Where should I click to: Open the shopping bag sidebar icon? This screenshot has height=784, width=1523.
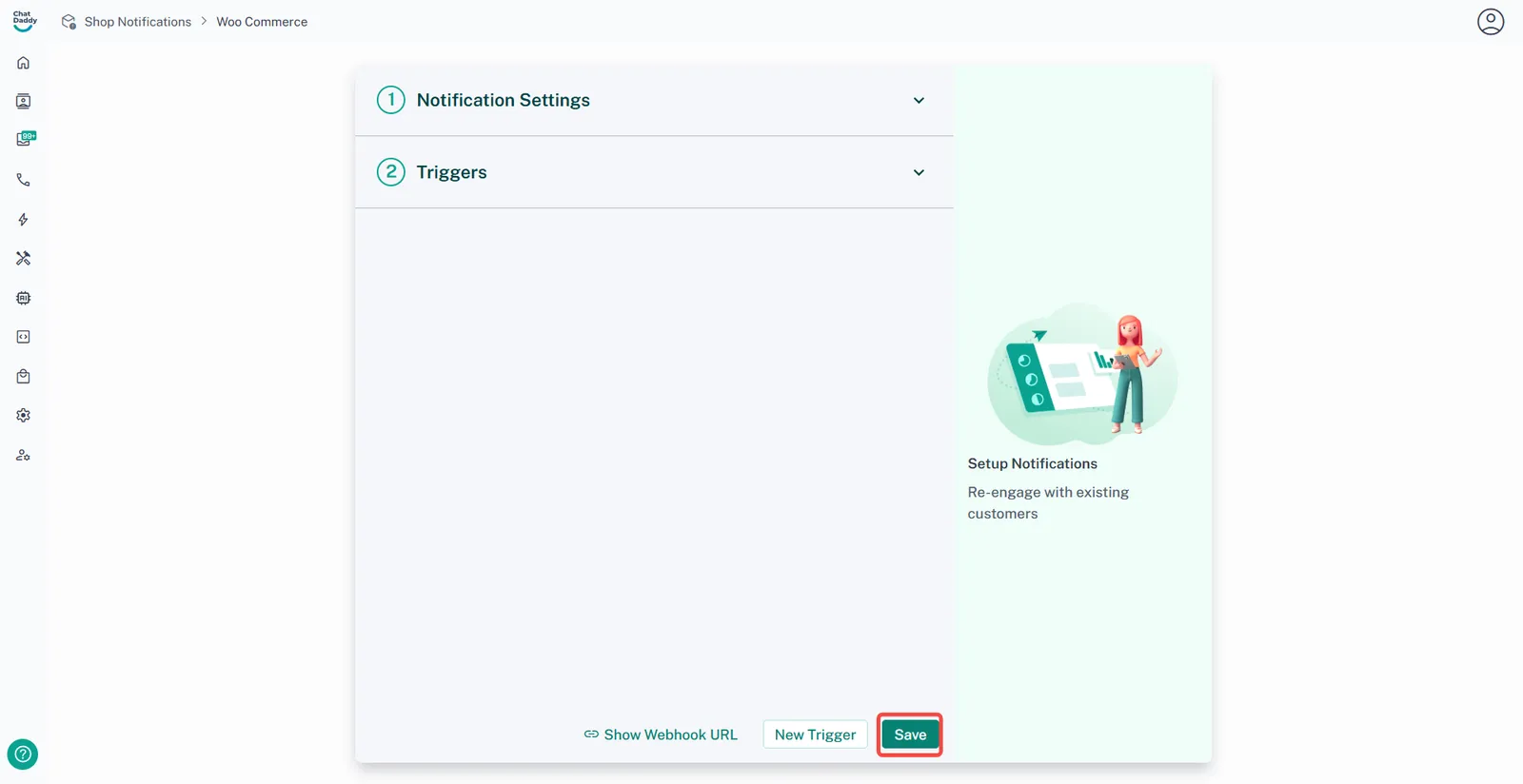pos(24,377)
